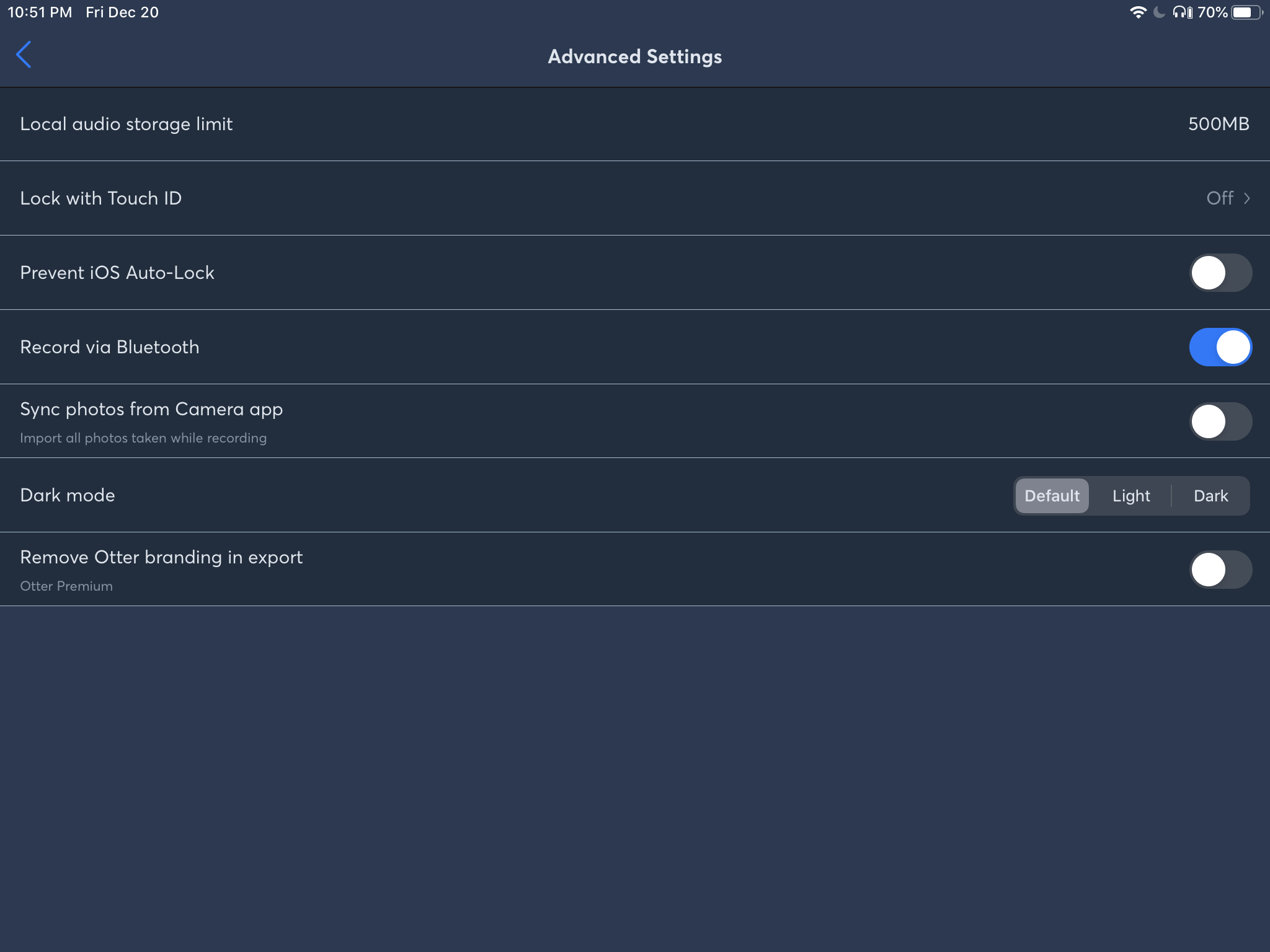Image resolution: width=1270 pixels, height=952 pixels.
Task: Select Dark mode segment
Action: click(x=1210, y=496)
